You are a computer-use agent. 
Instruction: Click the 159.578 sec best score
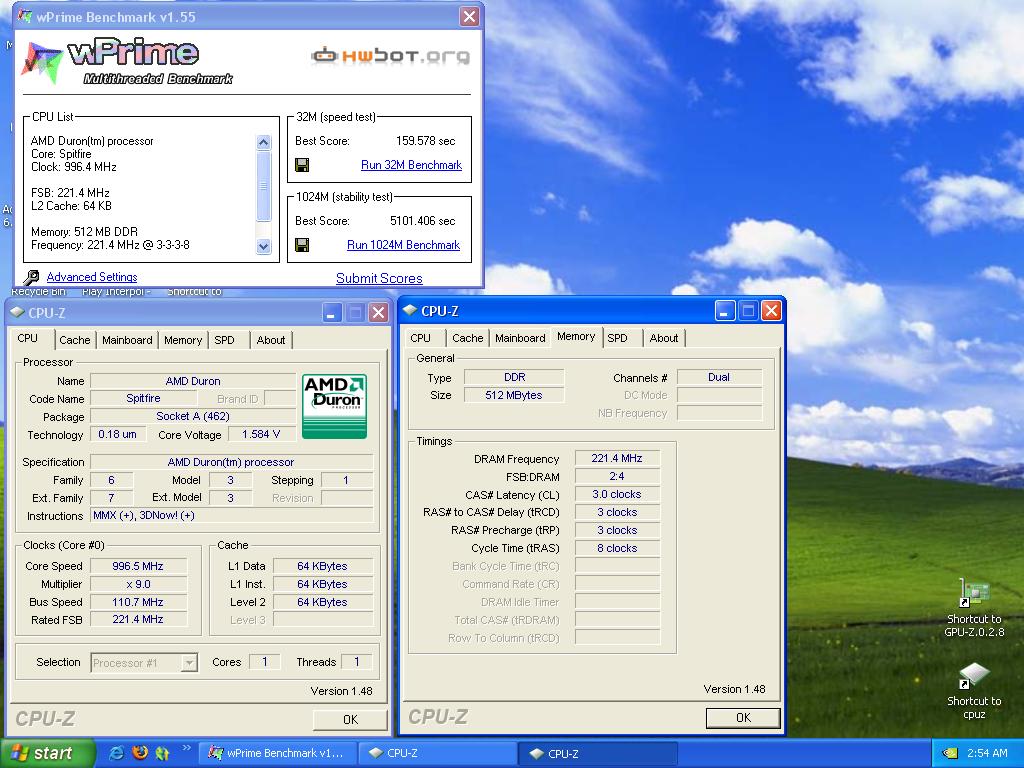click(426, 141)
